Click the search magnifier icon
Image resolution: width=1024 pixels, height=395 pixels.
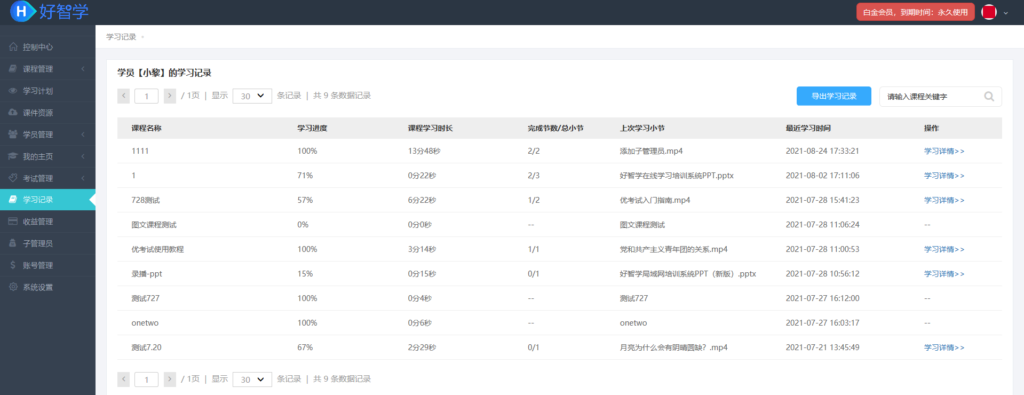coord(989,97)
